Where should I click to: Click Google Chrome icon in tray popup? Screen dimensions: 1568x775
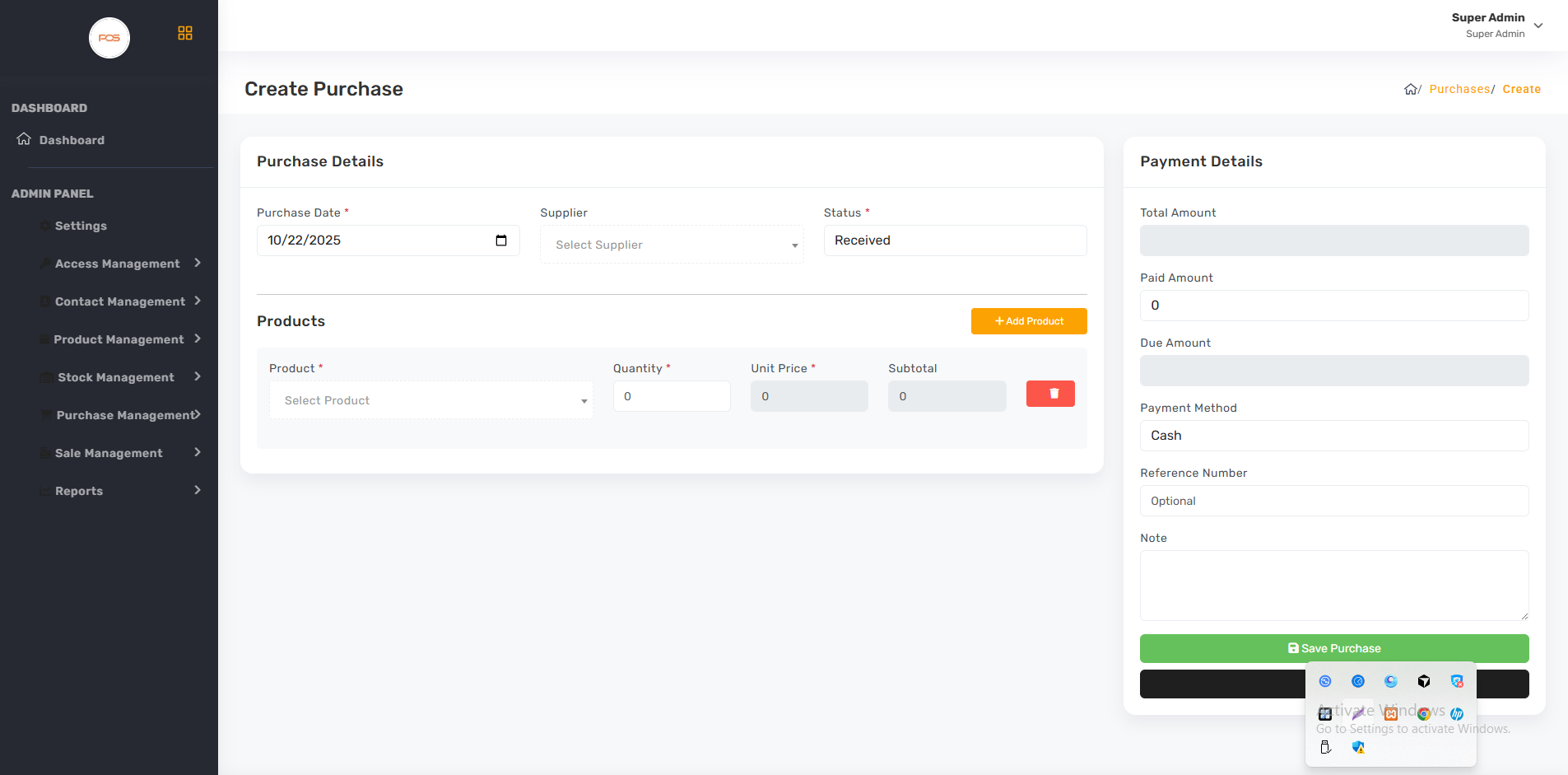(1423, 714)
